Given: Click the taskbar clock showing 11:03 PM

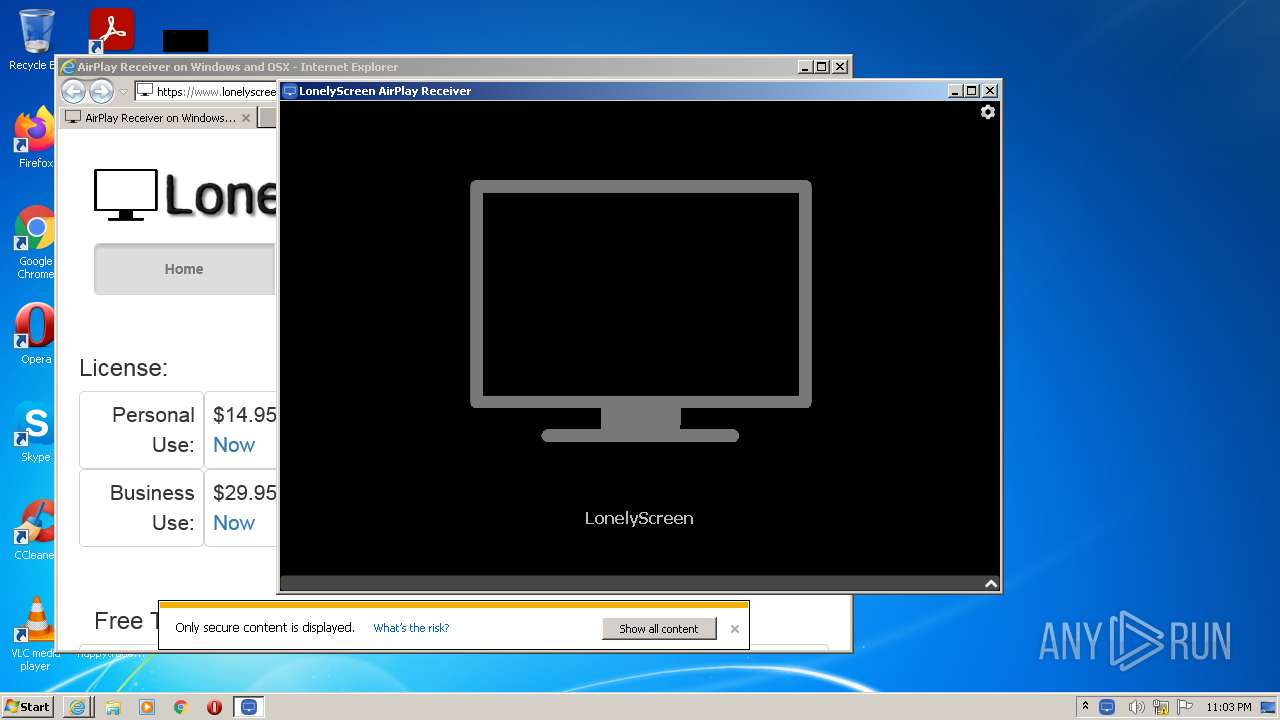Looking at the screenshot, I should [x=1229, y=707].
